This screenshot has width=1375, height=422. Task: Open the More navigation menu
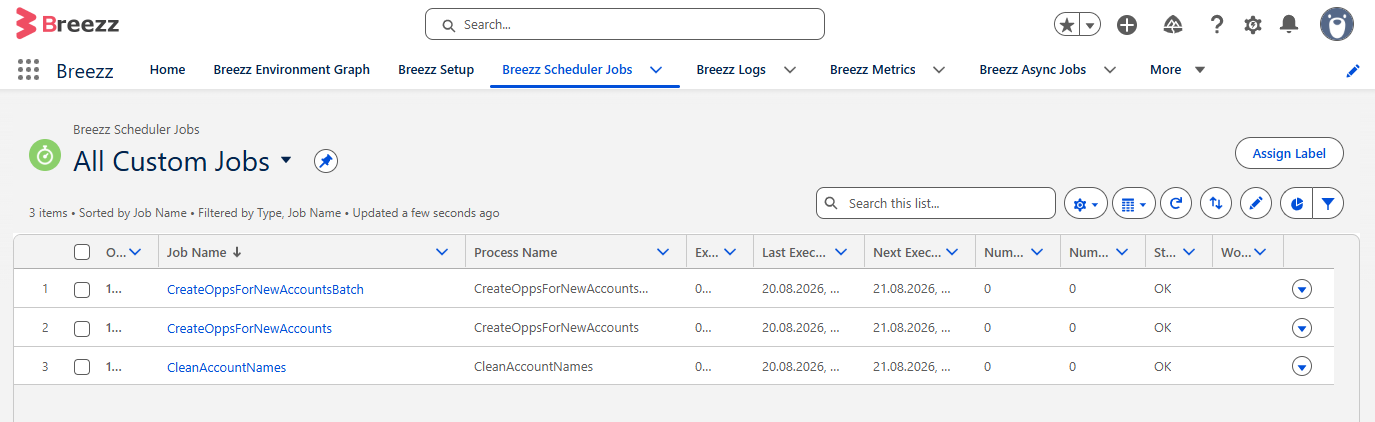1178,70
